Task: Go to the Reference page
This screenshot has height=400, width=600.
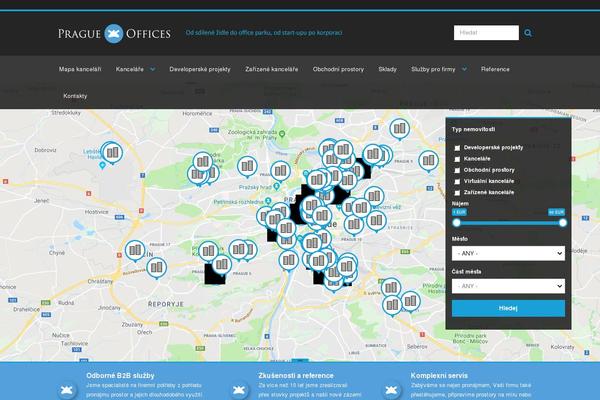Action: tap(495, 69)
